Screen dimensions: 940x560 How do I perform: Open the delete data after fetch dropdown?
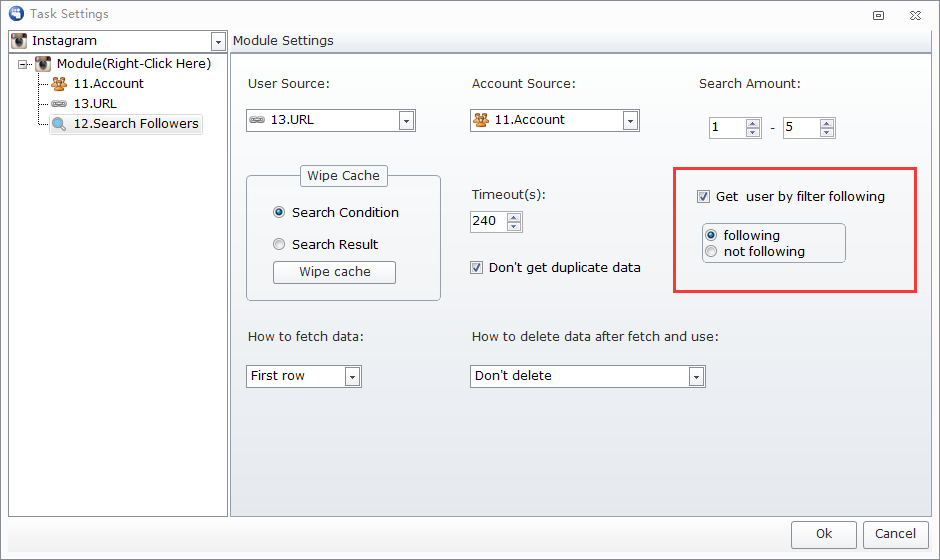point(696,377)
